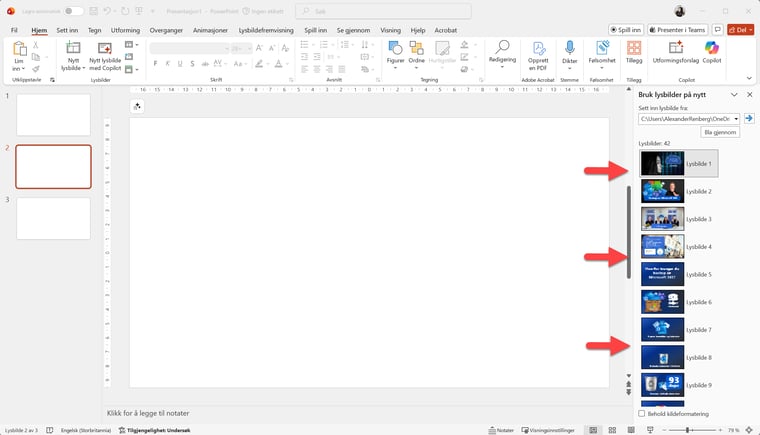Screen dimensions: 760x435
Task: Open the Tillegg add-ins icon
Action: pos(633,48)
